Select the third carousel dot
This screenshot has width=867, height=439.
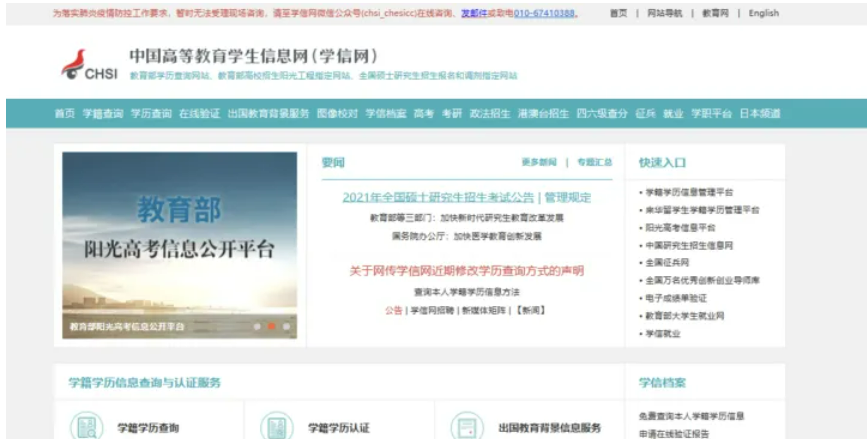click(286, 326)
